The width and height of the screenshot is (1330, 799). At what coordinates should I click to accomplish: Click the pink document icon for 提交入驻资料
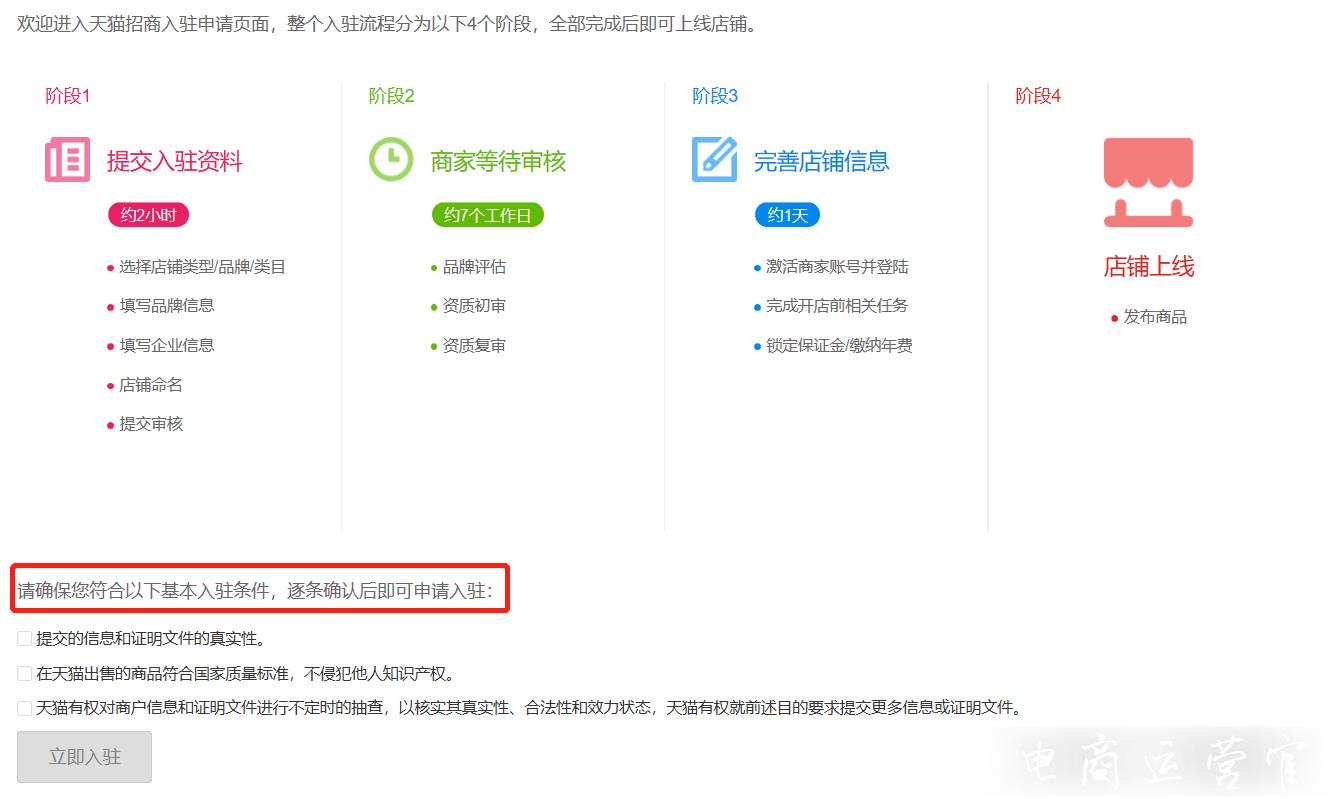pos(67,160)
